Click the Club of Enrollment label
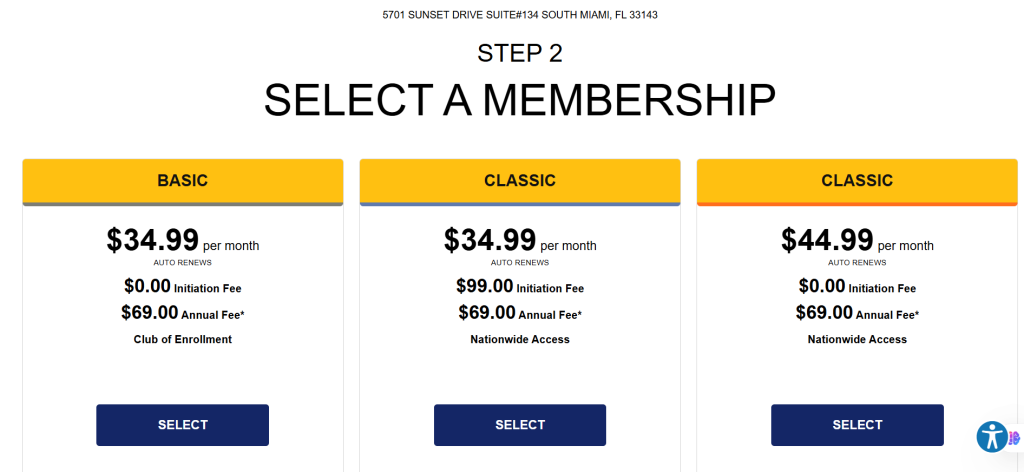 [183, 339]
